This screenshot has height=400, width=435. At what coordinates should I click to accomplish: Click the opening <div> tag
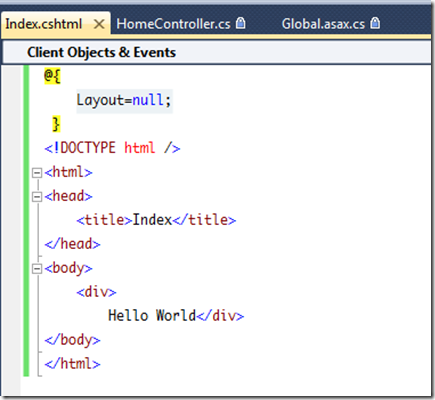point(96,292)
